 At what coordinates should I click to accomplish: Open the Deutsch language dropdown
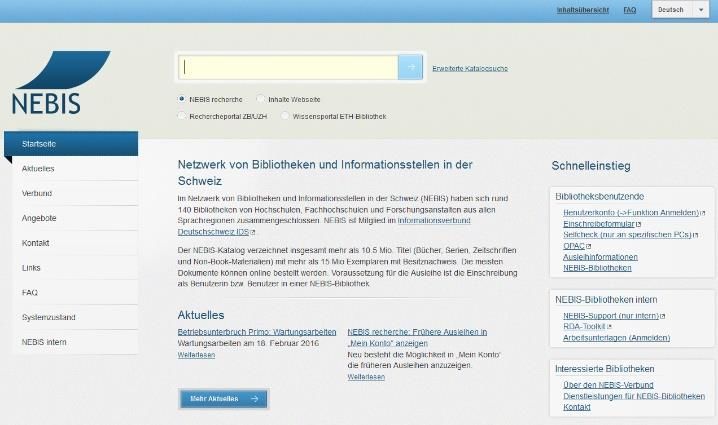click(x=680, y=10)
